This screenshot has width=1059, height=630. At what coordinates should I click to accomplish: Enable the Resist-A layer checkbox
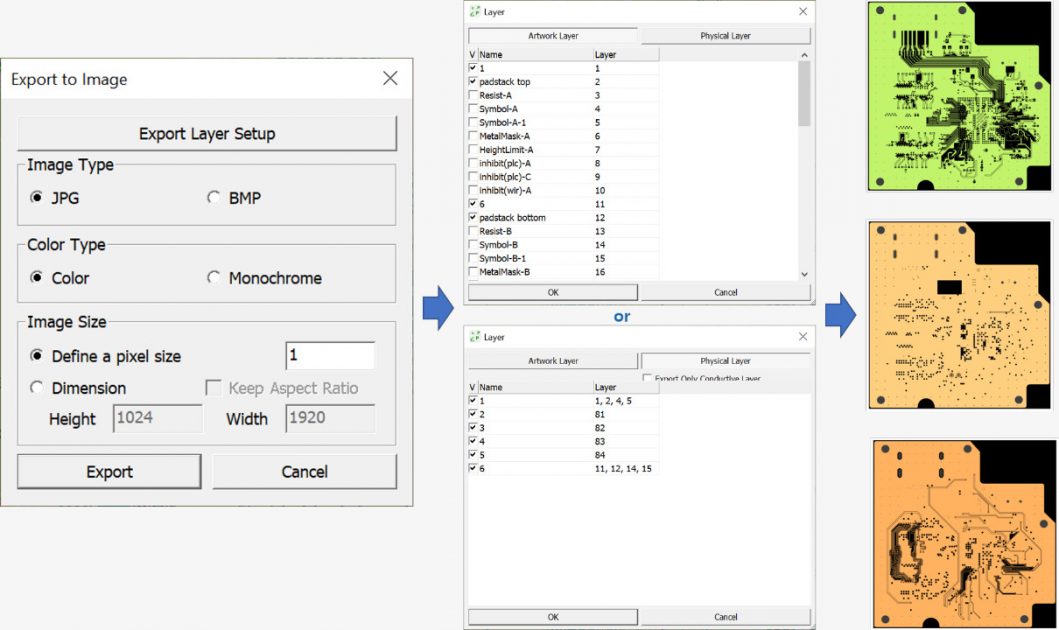tap(473, 95)
